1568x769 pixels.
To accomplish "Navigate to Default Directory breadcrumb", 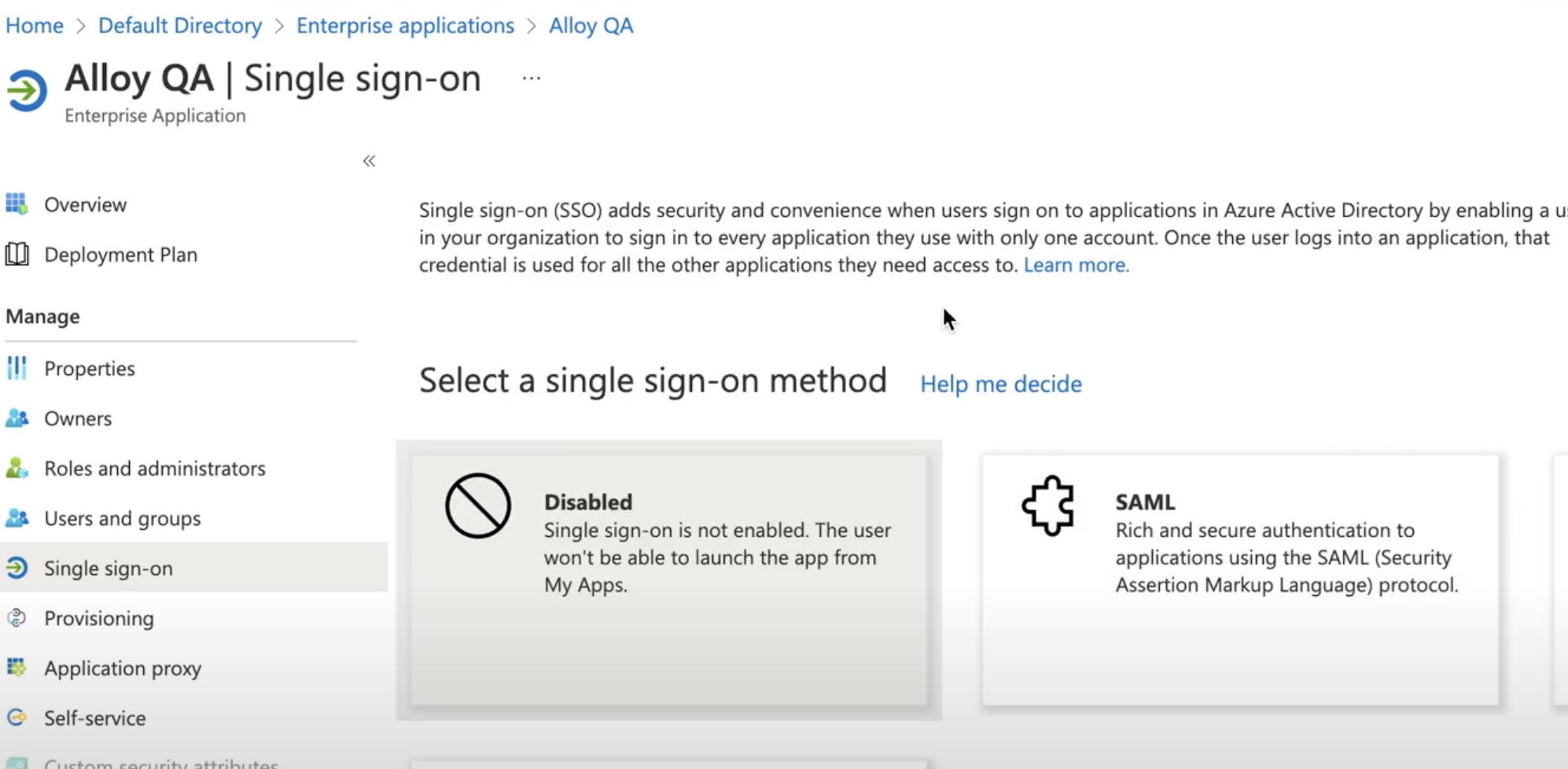I will coord(180,25).
